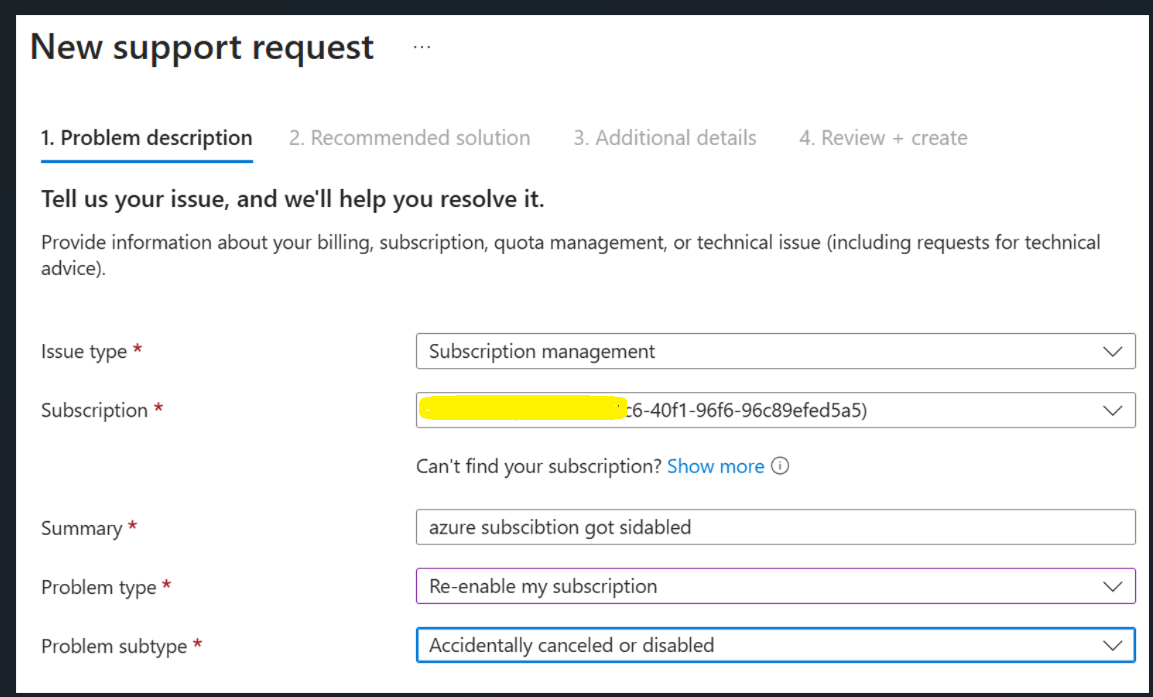Screen dimensions: 1153x697
Task: Expand the Problem type dropdown chevron
Action: pyautogui.click(x=1112, y=587)
